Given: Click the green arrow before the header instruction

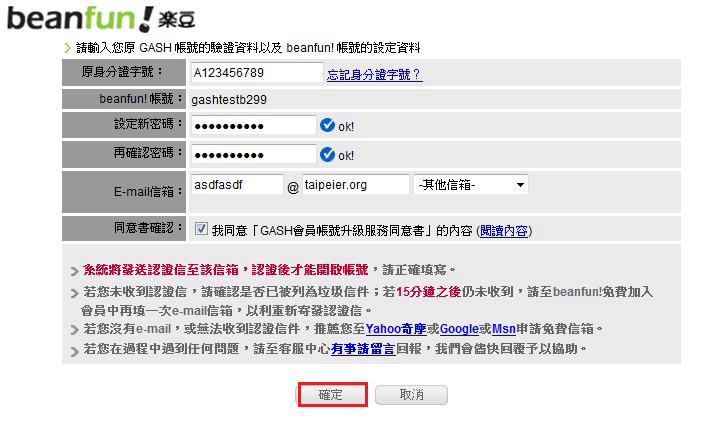Looking at the screenshot, I should point(66,48).
